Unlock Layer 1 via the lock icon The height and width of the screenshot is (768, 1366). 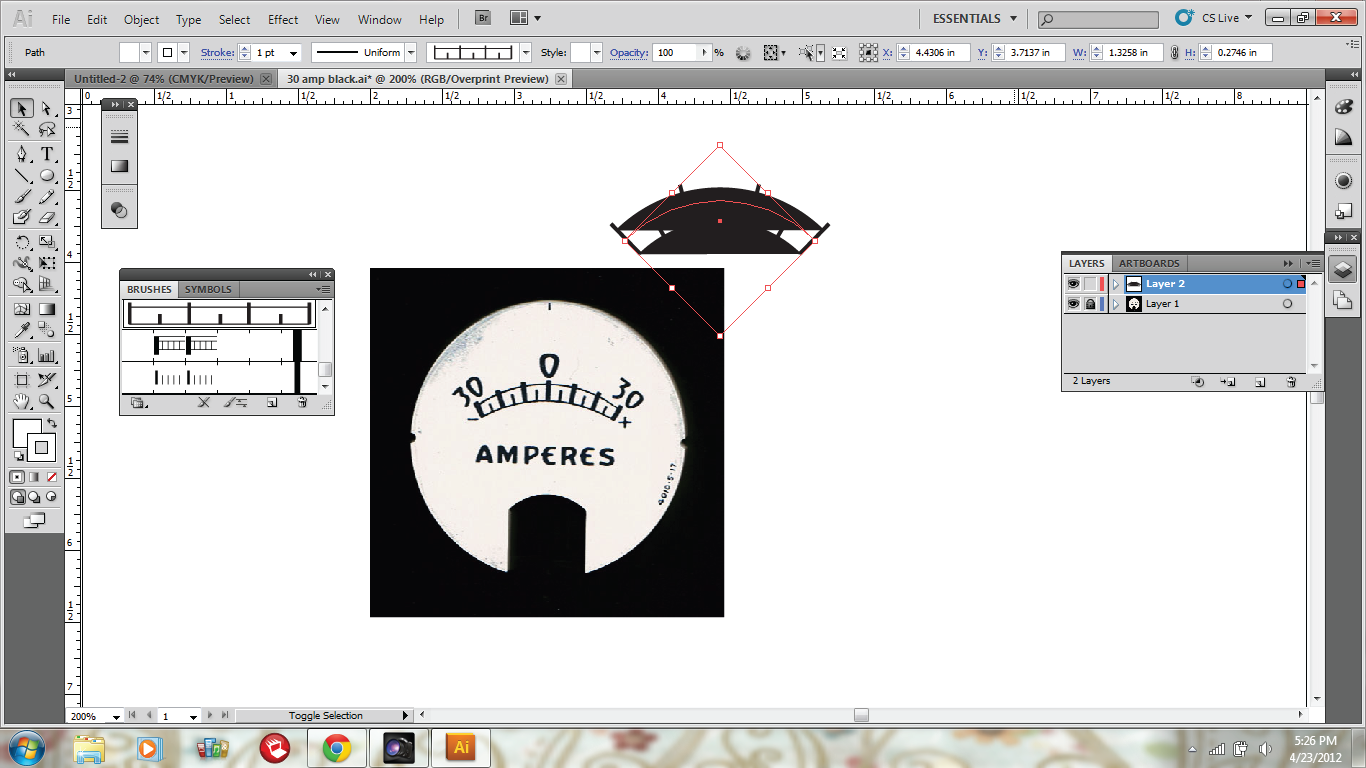tap(1090, 304)
